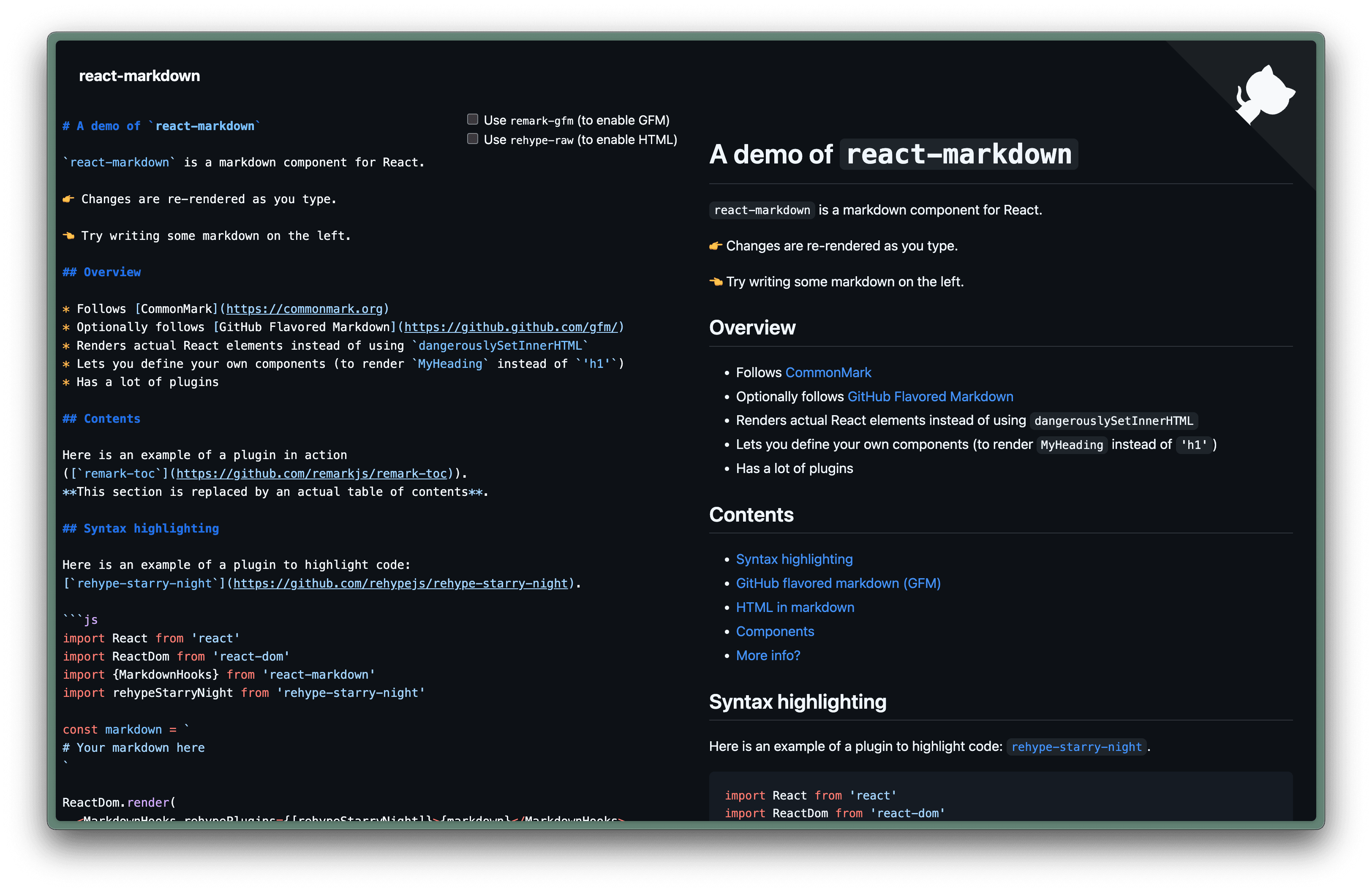Click the inline rehype-starry-night code badge
Viewport: 1372px width, 892px height.
coord(1076,746)
